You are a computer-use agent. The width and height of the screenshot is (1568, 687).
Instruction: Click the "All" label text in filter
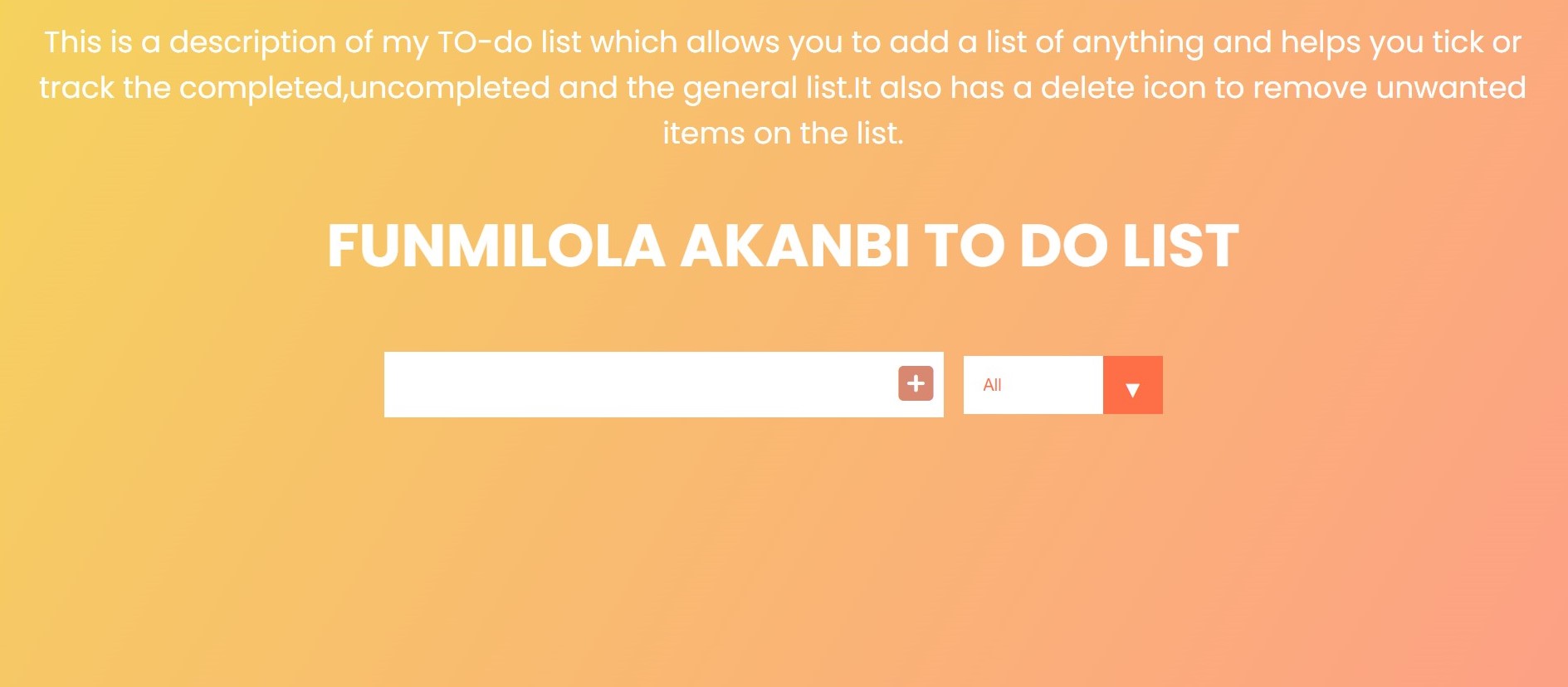[x=992, y=385]
